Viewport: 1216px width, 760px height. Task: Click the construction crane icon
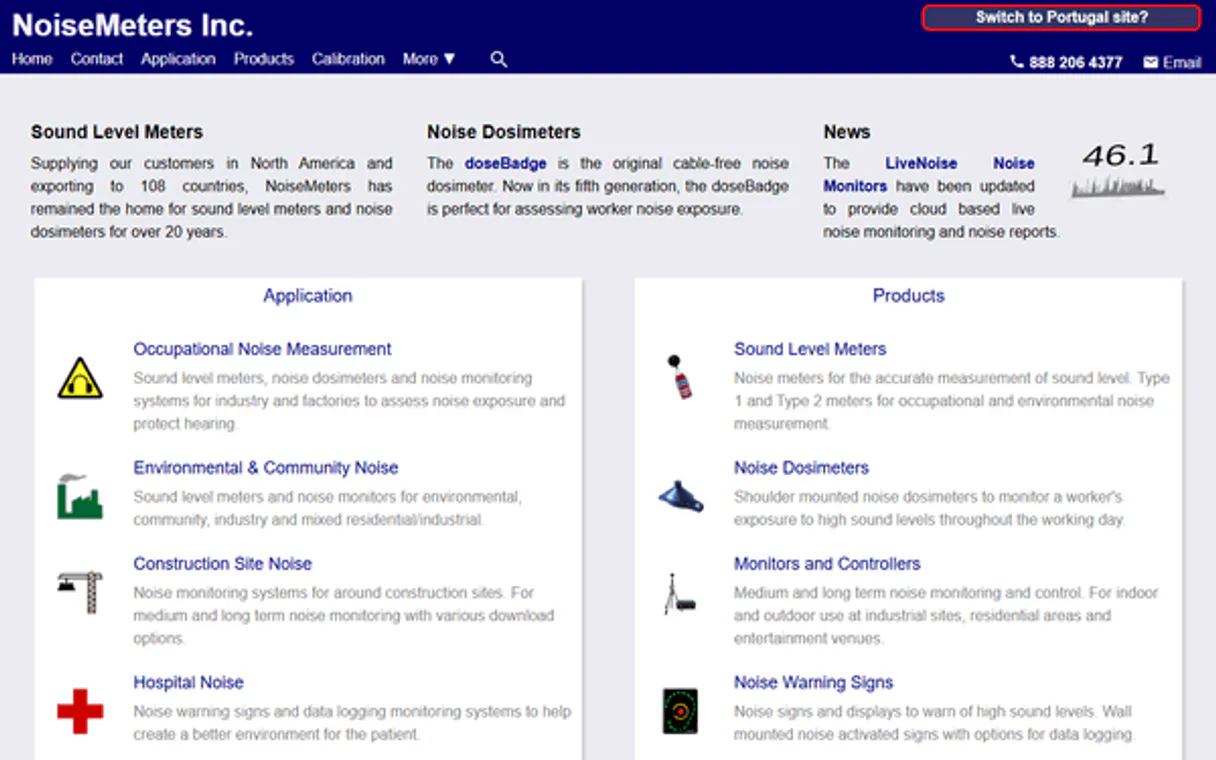80,592
